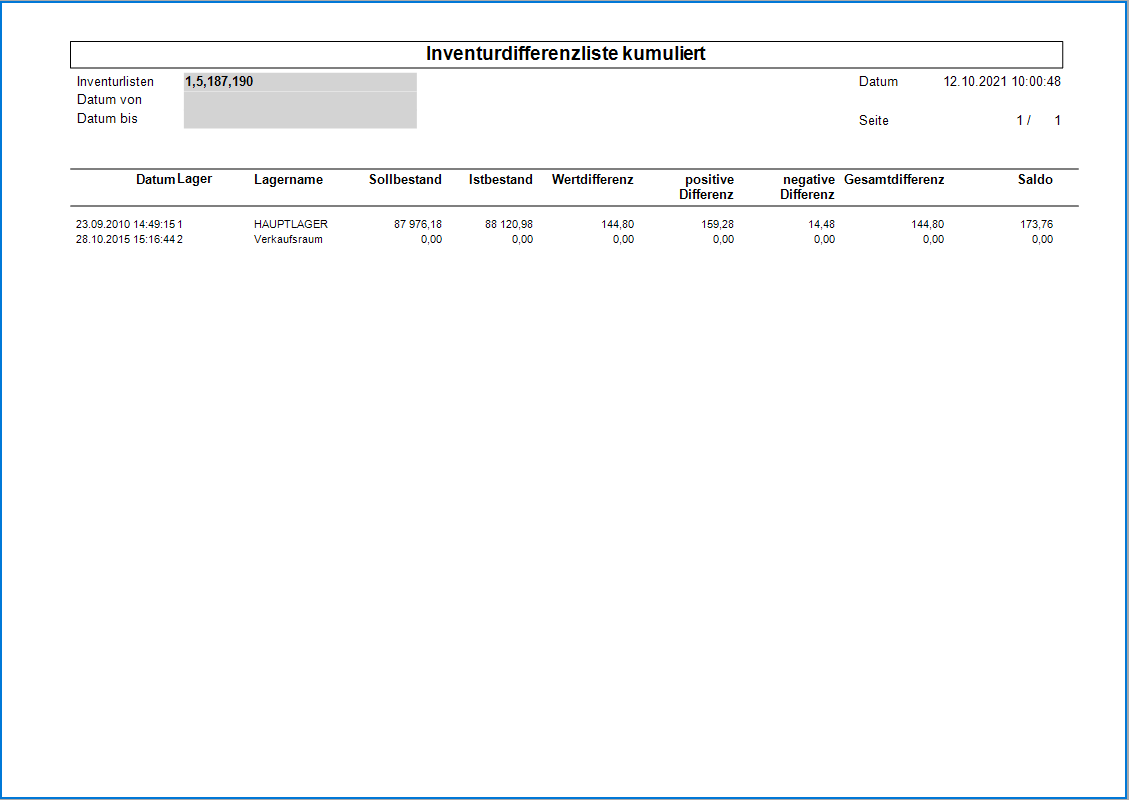Image resolution: width=1129 pixels, height=800 pixels.
Task: Click the Istbestand value 88 120,98
Action: pos(509,225)
